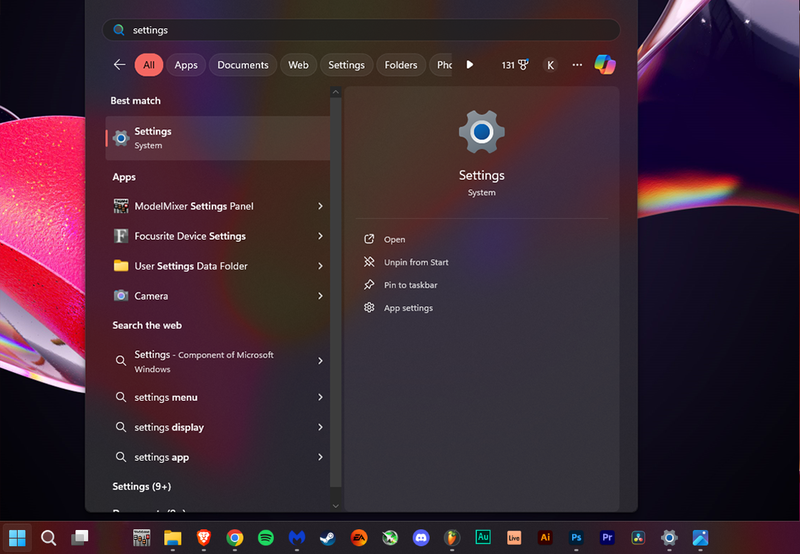Open Brave browser from taskbar

tap(204, 537)
